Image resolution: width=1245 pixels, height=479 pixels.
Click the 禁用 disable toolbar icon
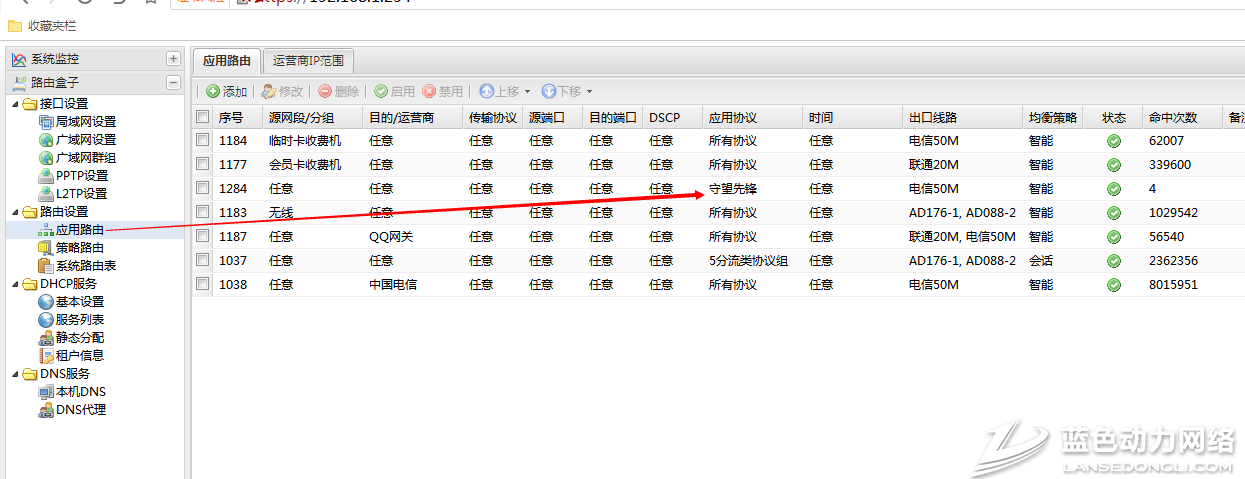[429, 91]
